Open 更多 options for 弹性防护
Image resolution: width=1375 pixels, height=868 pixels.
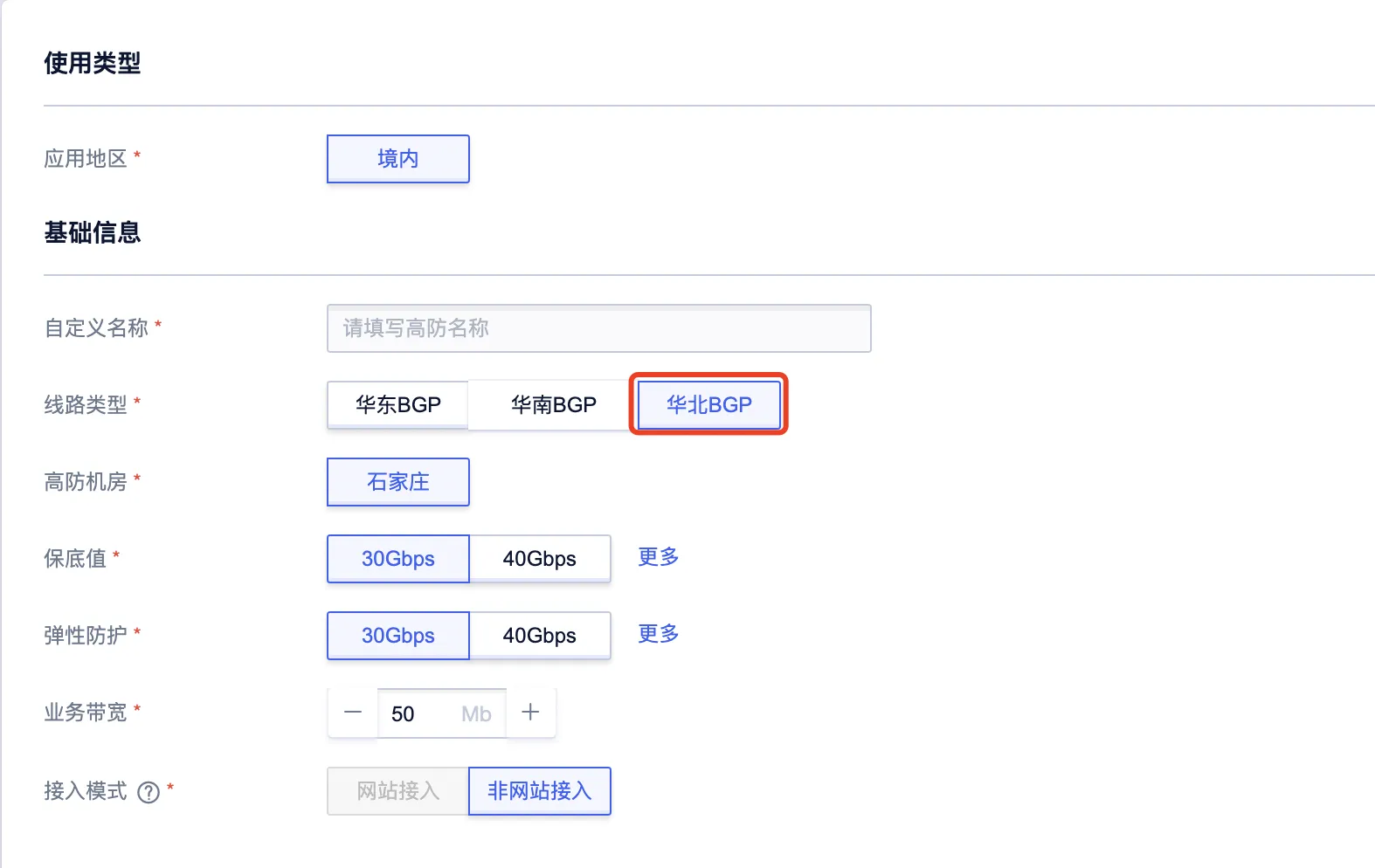point(659,634)
